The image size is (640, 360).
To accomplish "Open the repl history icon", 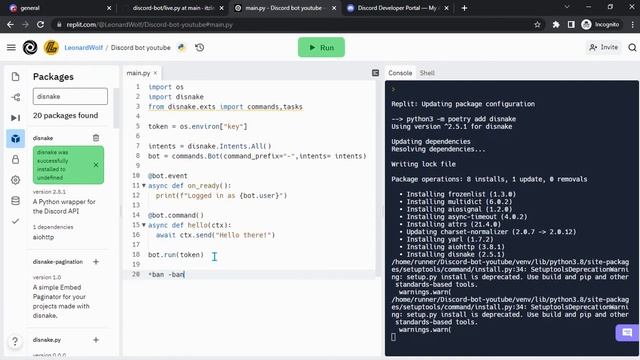I will pyautogui.click(x=200, y=48).
